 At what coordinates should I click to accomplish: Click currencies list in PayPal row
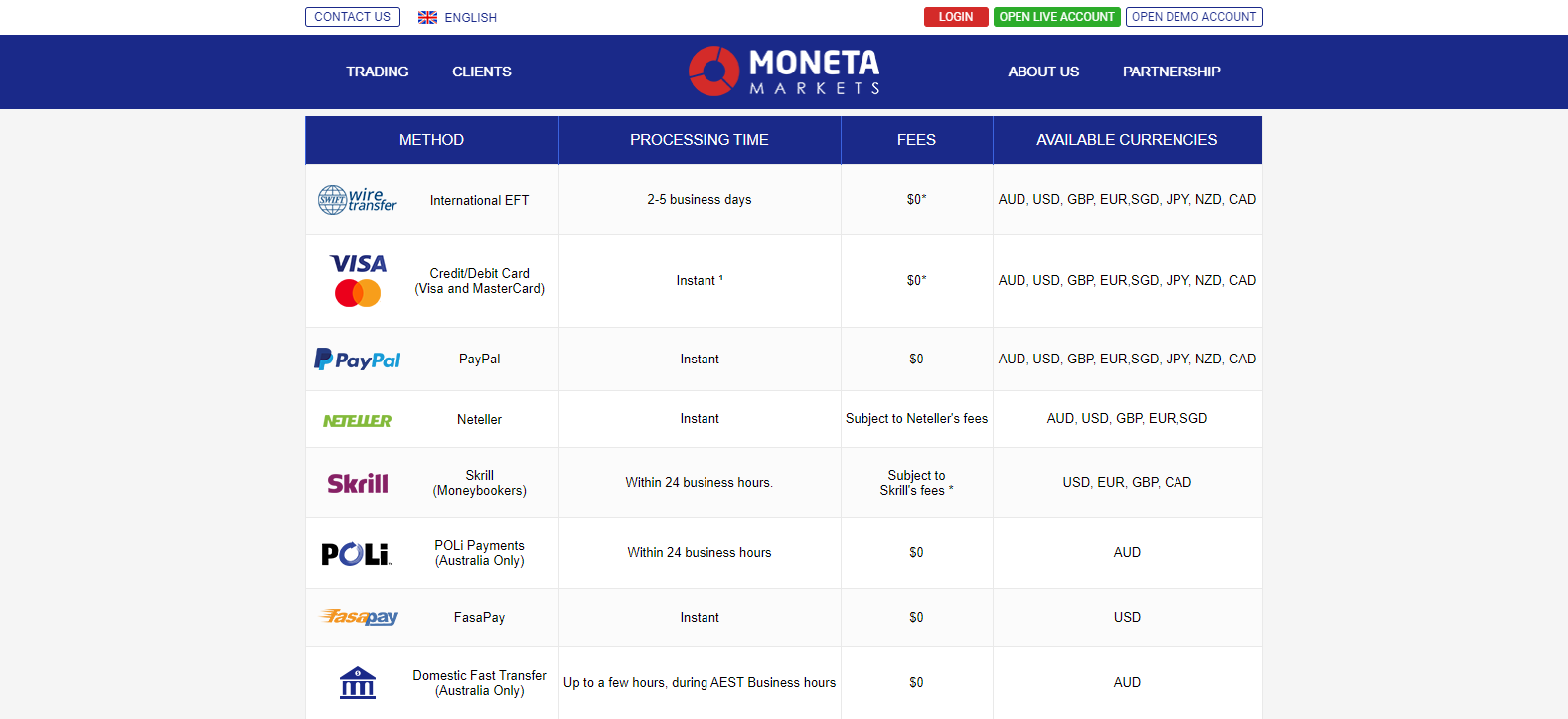(x=1127, y=359)
